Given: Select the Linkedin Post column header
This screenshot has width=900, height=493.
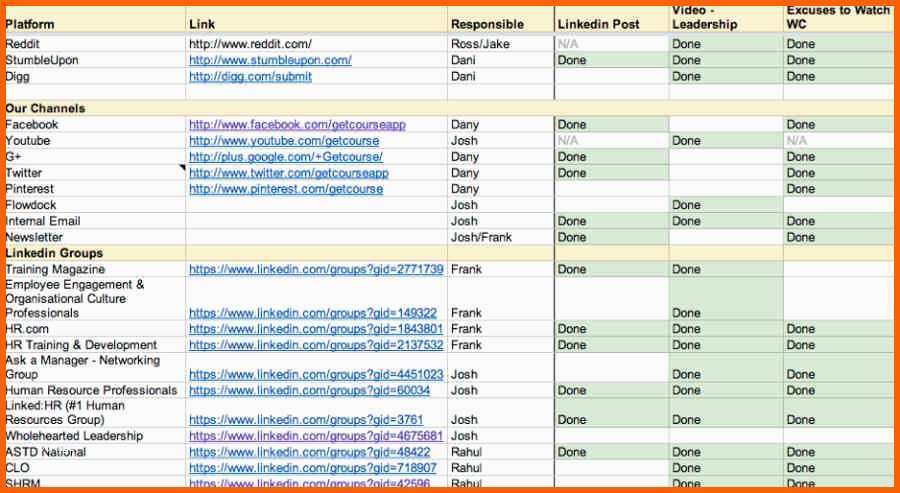Looking at the screenshot, I should click(612, 21).
